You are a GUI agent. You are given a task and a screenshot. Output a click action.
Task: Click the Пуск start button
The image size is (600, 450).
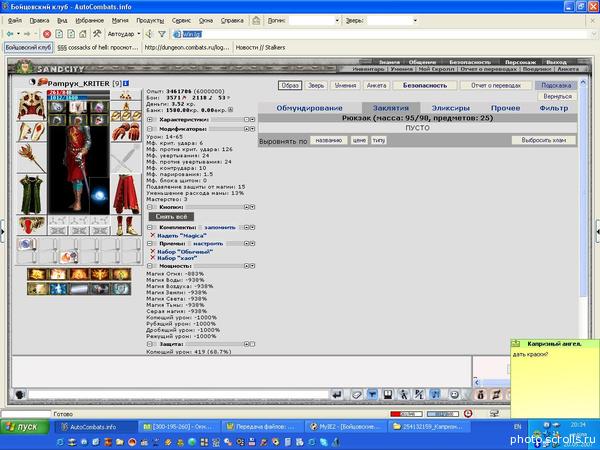click(x=25, y=427)
